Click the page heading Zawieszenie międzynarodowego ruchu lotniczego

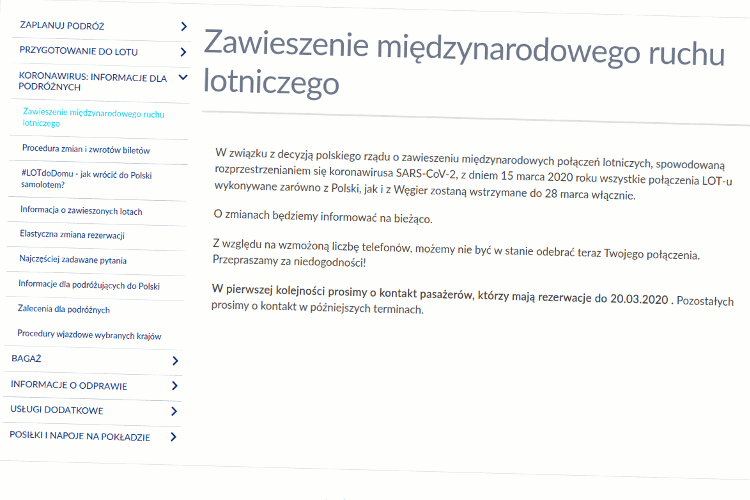(x=464, y=62)
